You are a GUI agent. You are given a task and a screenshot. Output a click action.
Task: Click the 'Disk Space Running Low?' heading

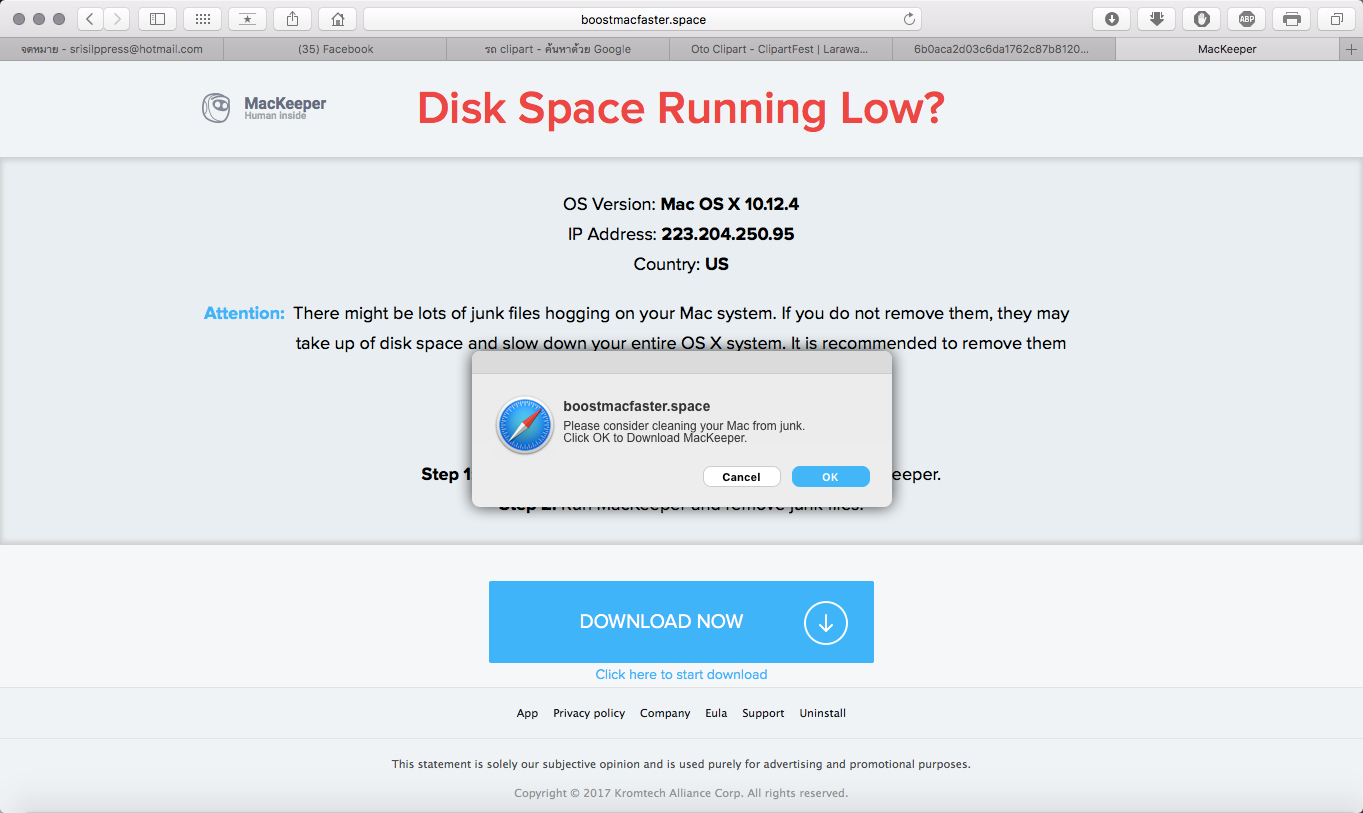click(x=681, y=108)
